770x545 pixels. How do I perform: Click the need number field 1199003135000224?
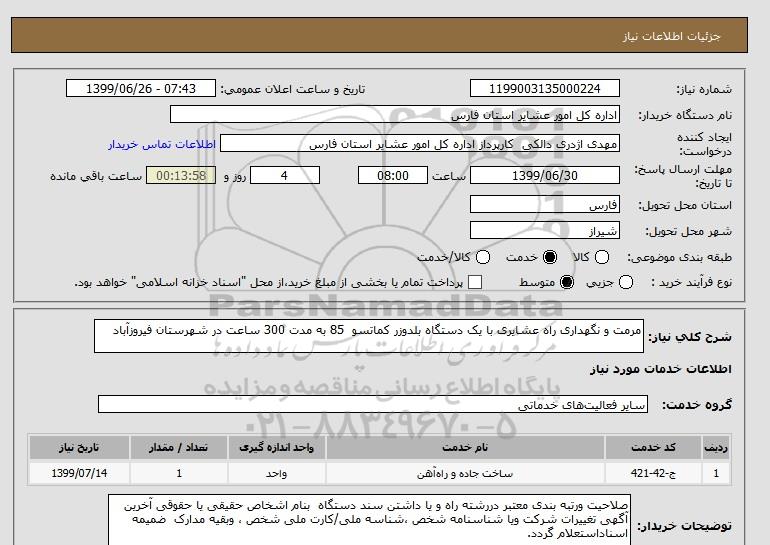point(545,88)
